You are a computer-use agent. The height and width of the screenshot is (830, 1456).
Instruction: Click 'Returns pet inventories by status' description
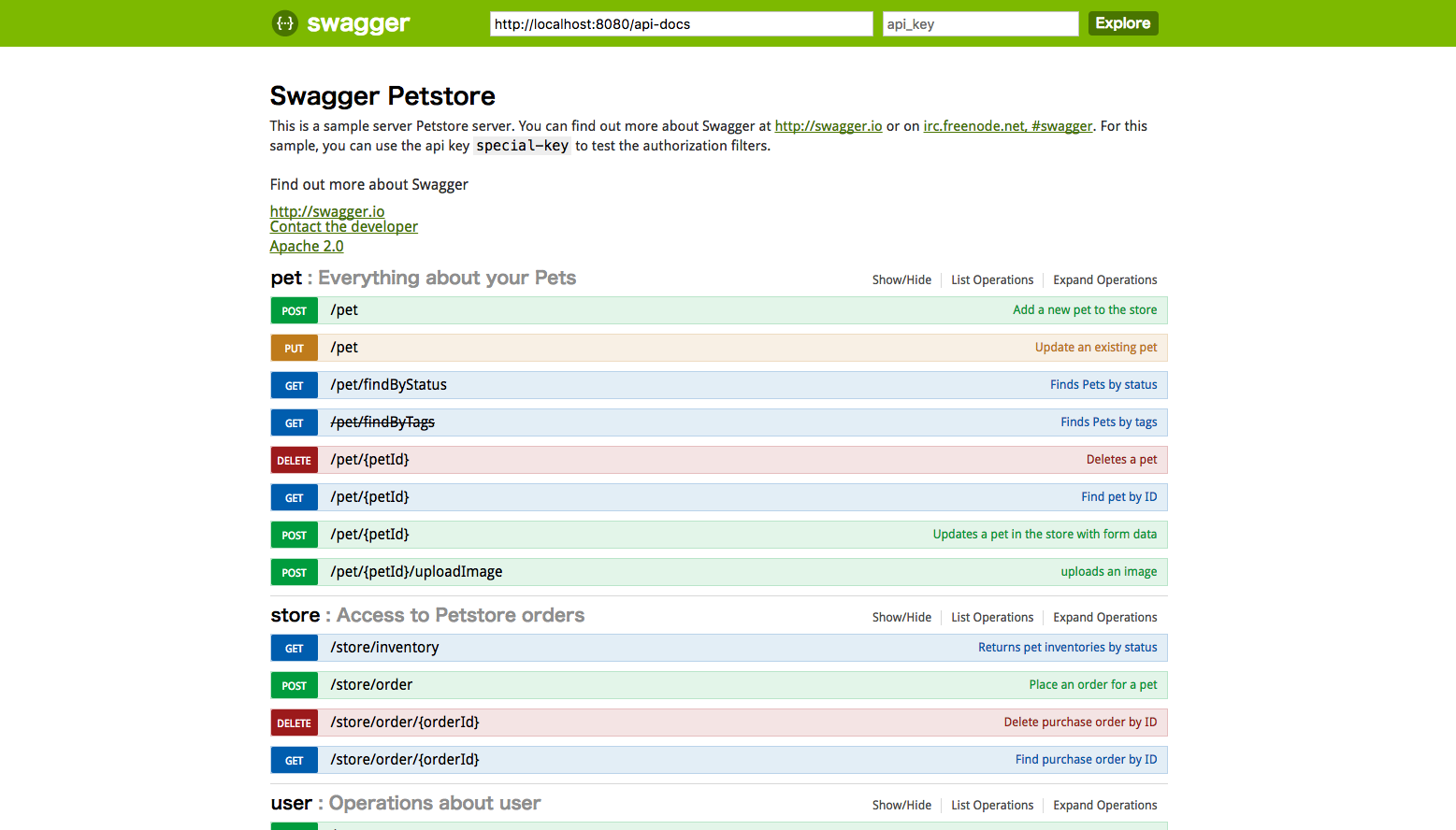coord(1068,648)
